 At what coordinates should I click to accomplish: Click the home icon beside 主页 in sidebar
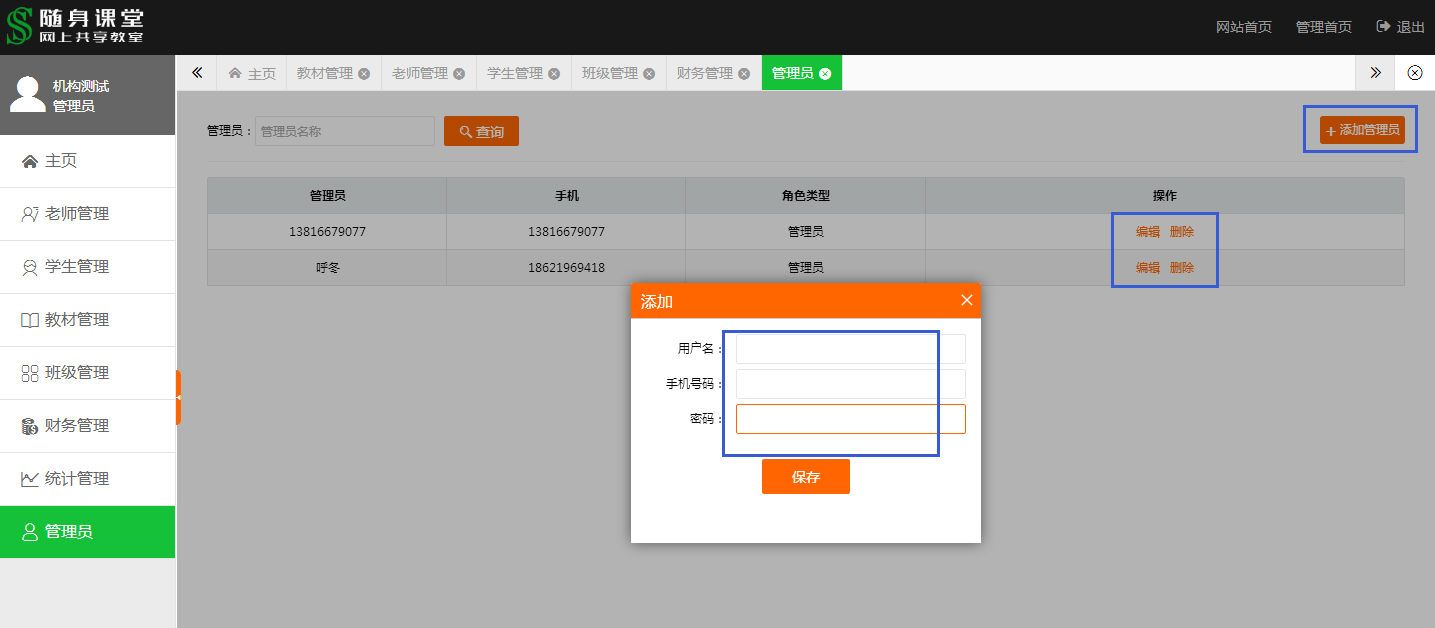coord(29,161)
